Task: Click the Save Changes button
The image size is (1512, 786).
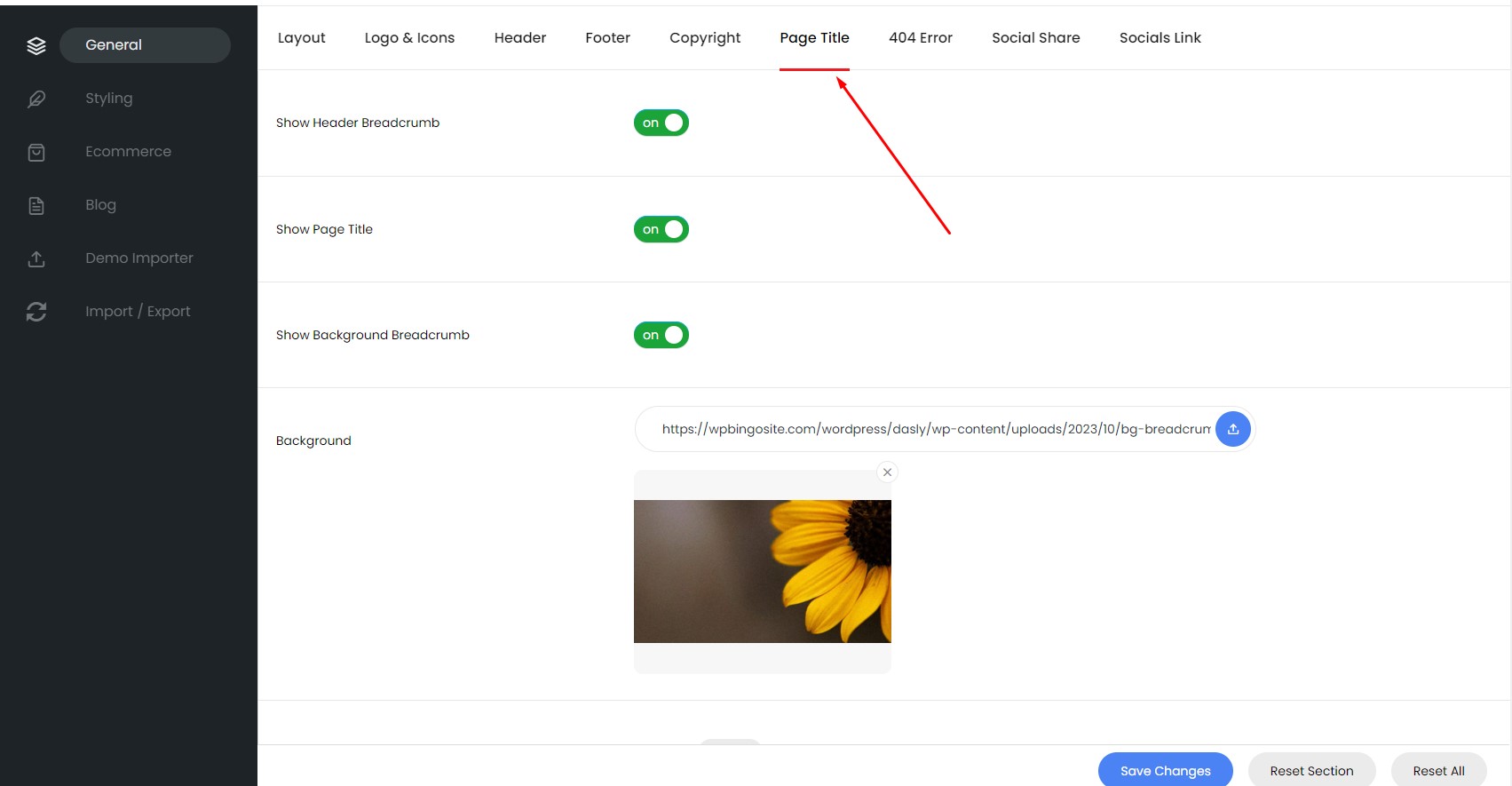Action: click(1165, 770)
